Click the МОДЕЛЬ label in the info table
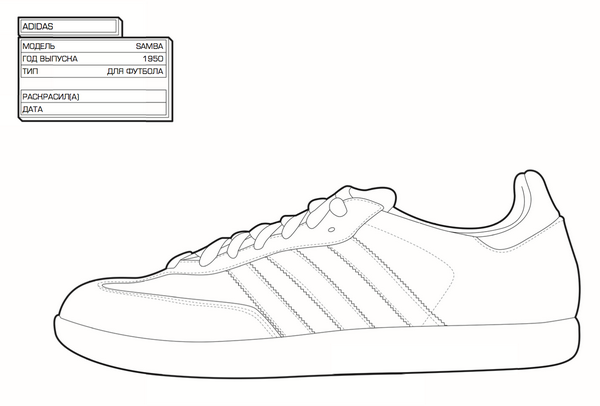600x406 pixels. click(x=38, y=46)
